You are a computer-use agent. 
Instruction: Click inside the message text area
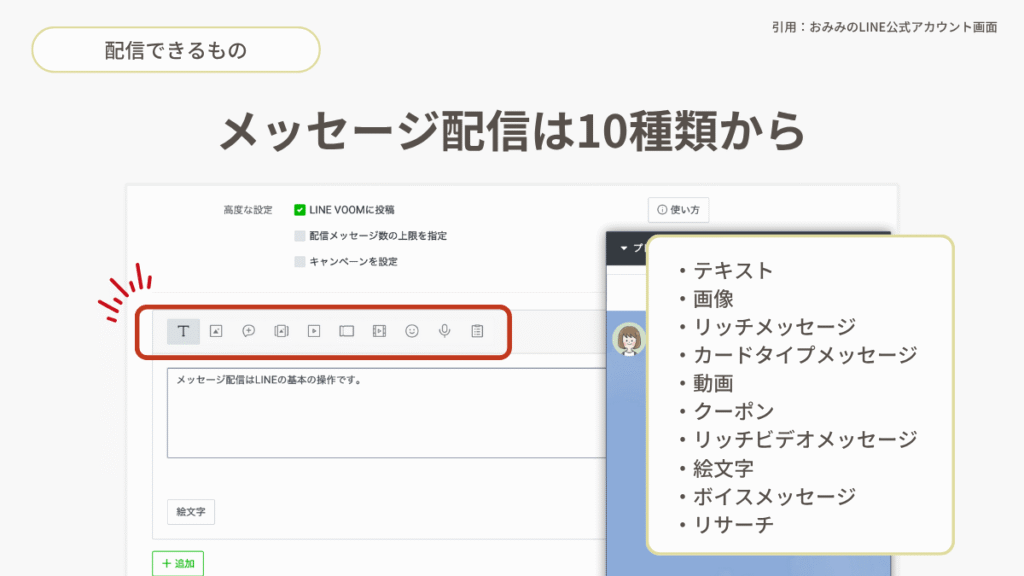pyautogui.click(x=385, y=413)
